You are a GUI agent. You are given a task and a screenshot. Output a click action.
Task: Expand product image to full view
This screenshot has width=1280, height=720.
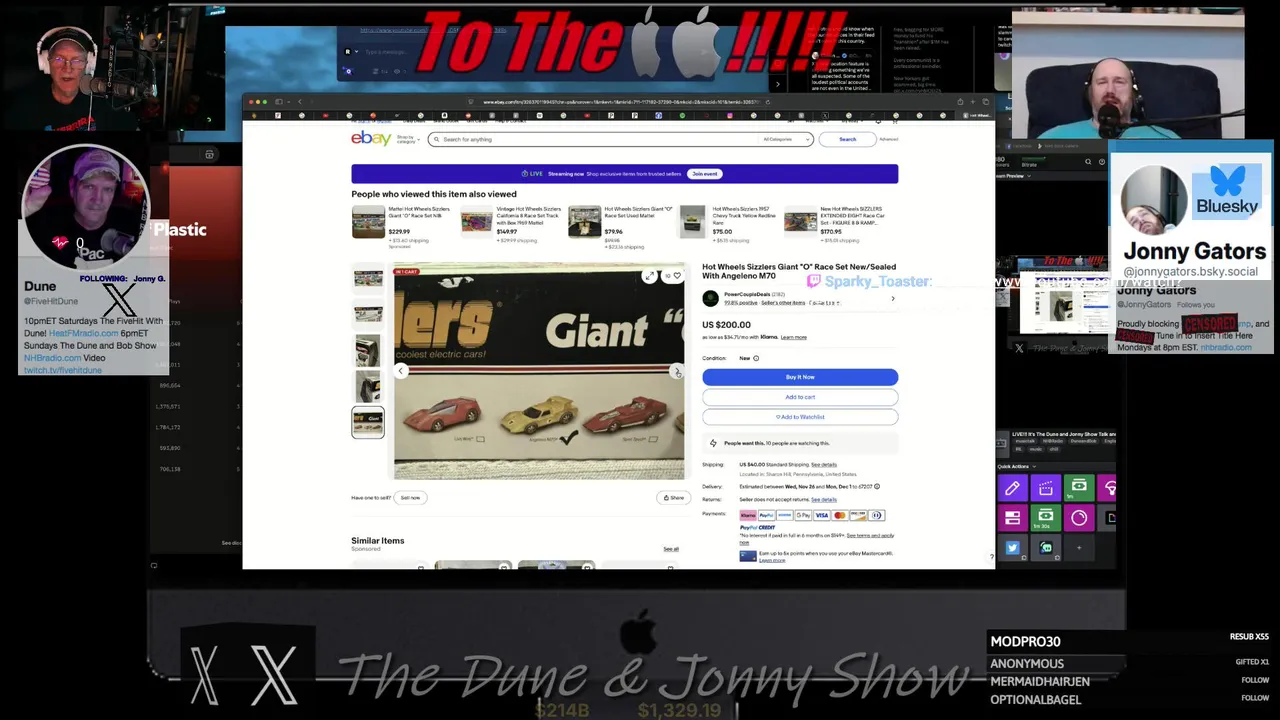pos(650,276)
